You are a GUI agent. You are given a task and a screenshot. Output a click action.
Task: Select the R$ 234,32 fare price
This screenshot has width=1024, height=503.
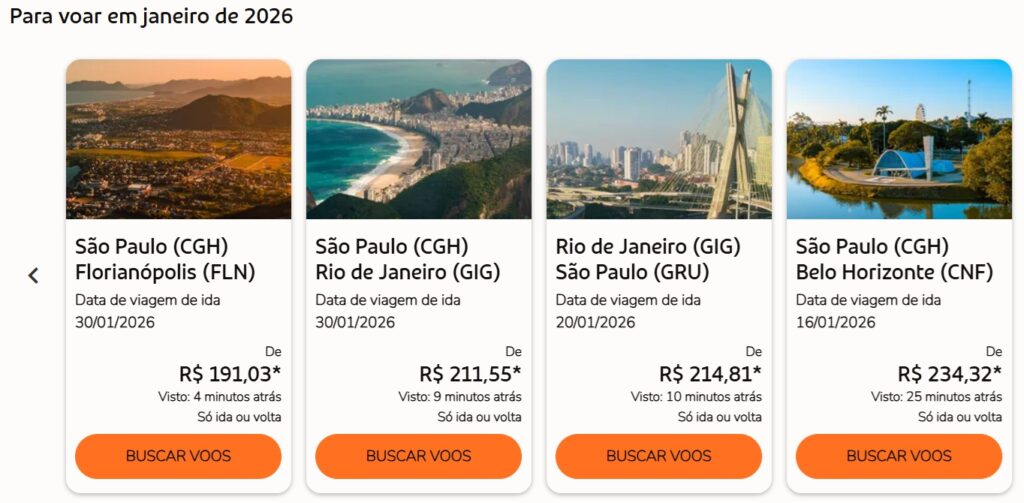[950, 374]
